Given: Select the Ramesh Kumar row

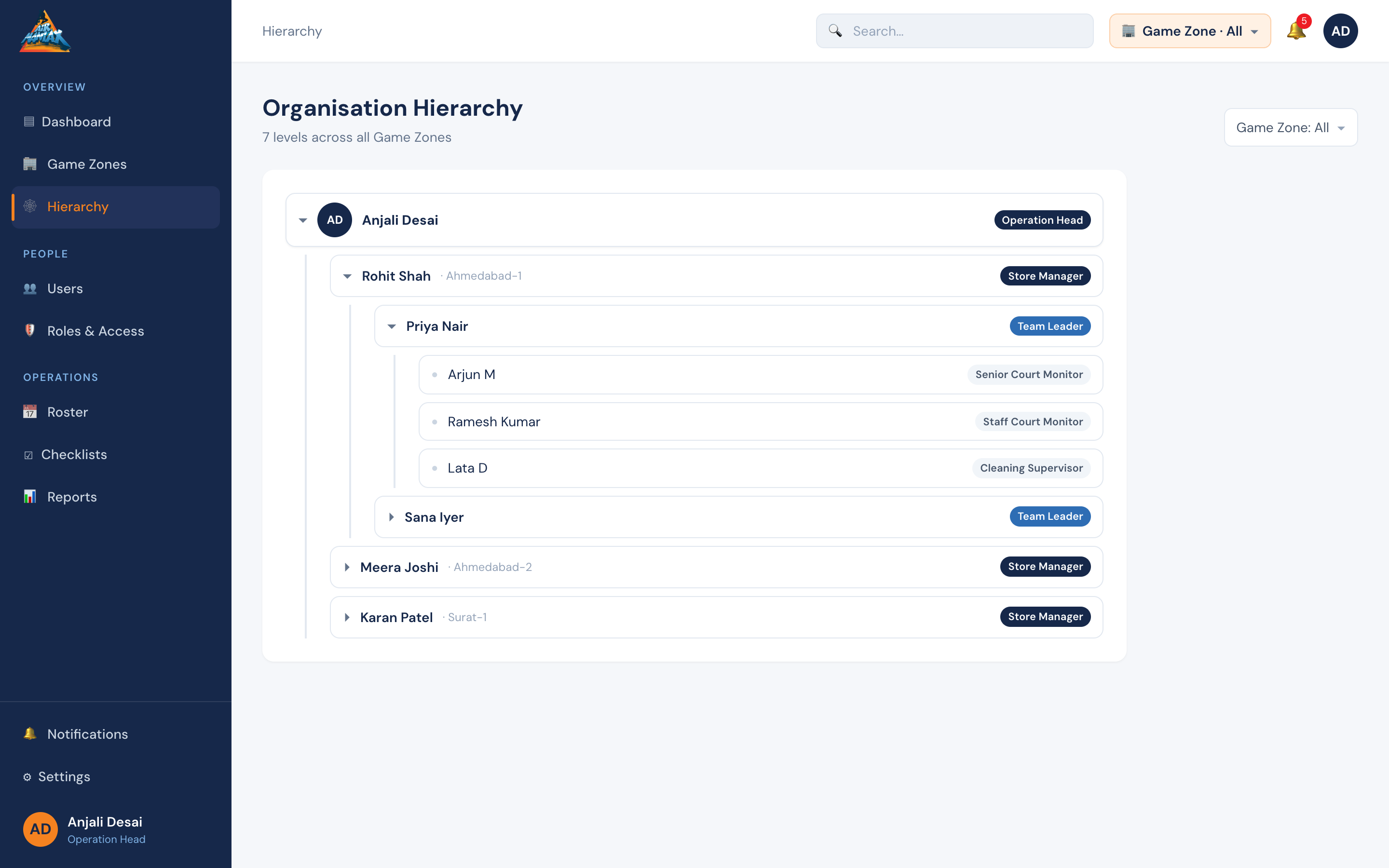Looking at the screenshot, I should coord(761,422).
